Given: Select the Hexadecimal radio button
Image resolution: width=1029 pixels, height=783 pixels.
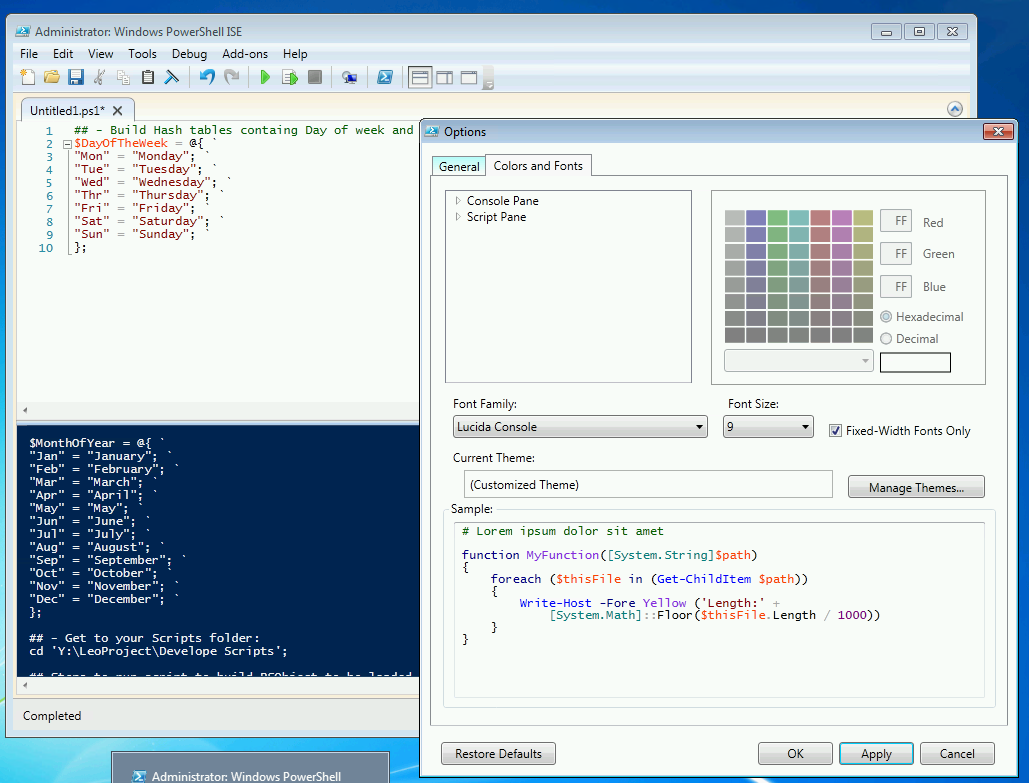Looking at the screenshot, I should tap(886, 317).
